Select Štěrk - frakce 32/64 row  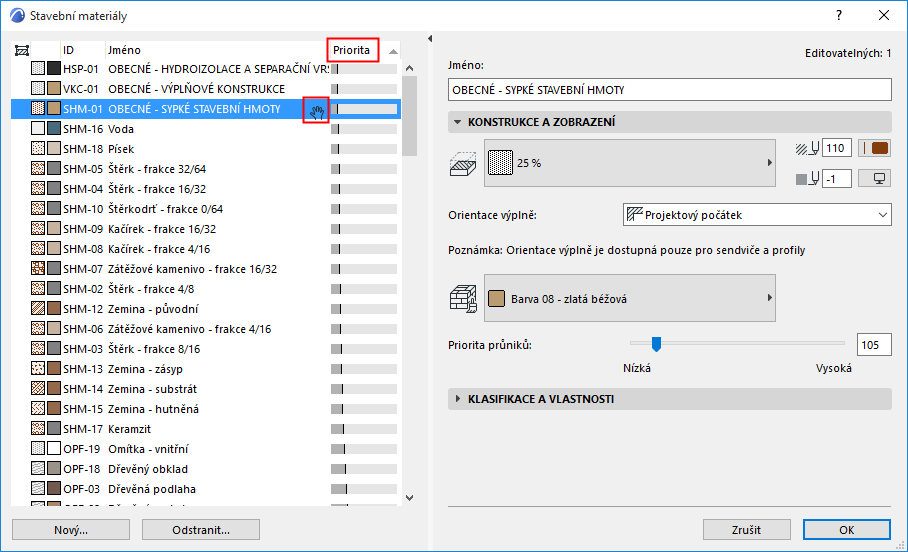[x=206, y=169]
